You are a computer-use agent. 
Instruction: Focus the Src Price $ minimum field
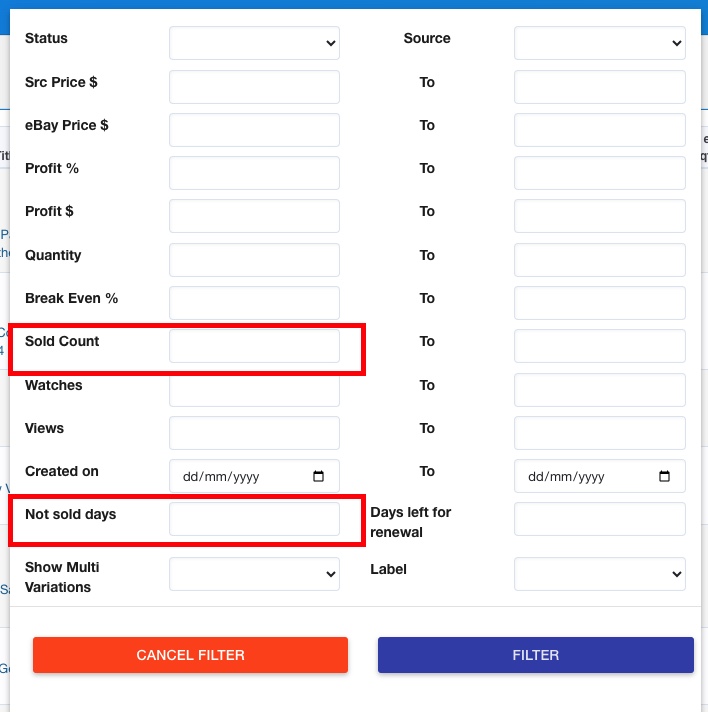click(x=254, y=87)
